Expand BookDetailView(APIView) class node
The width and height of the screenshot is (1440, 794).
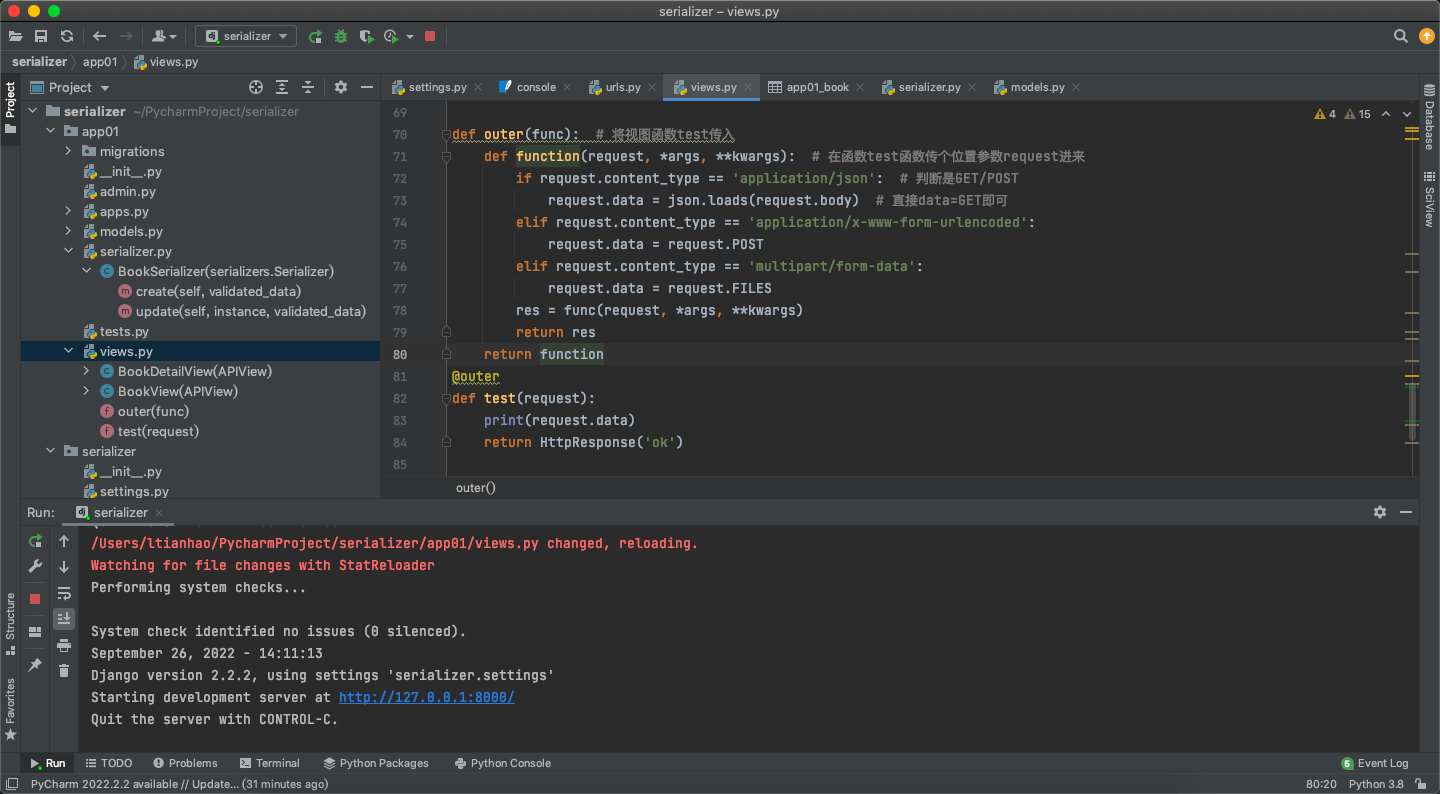pyautogui.click(x=86, y=371)
